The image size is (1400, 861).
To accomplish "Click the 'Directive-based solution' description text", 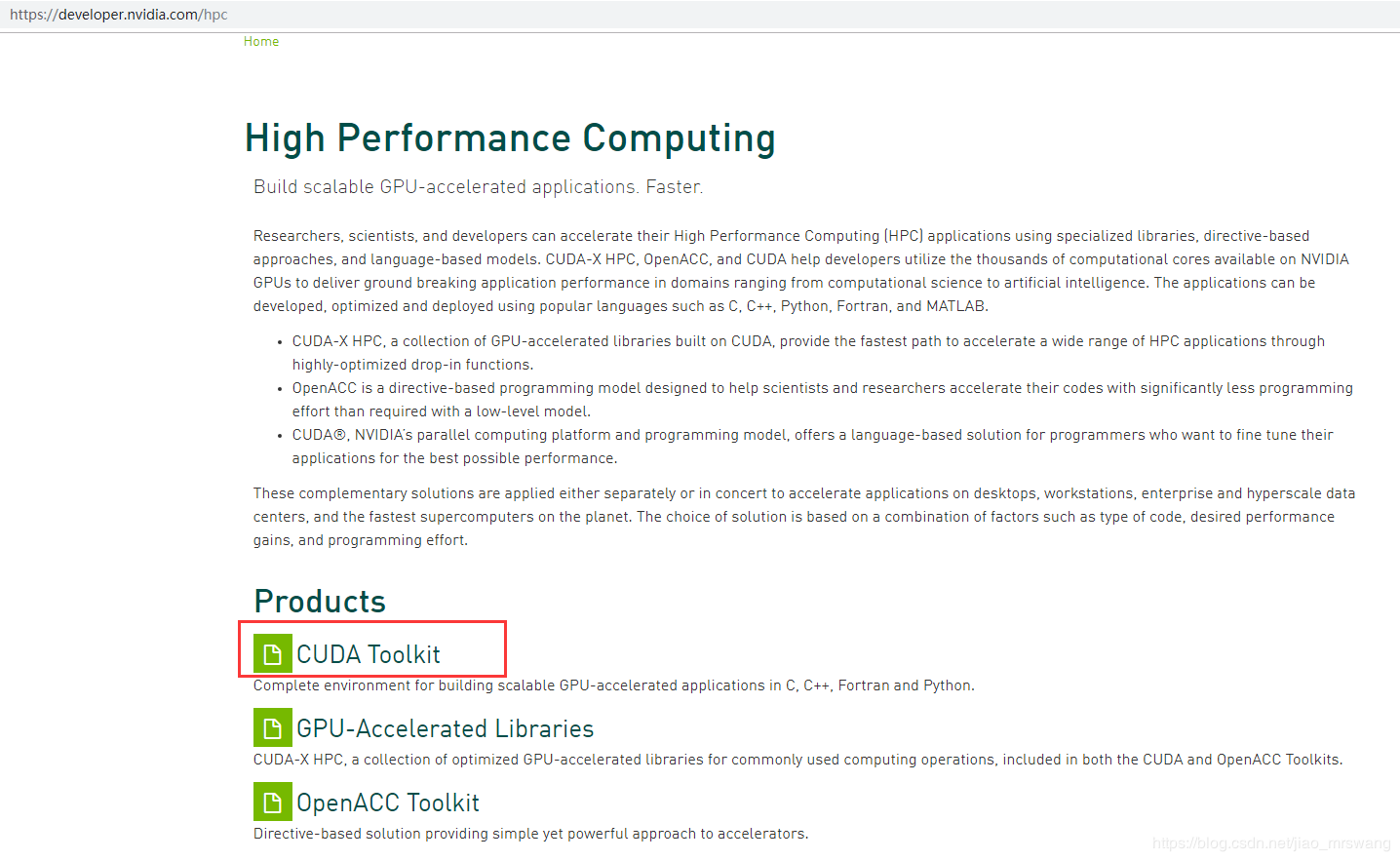I will point(530,834).
